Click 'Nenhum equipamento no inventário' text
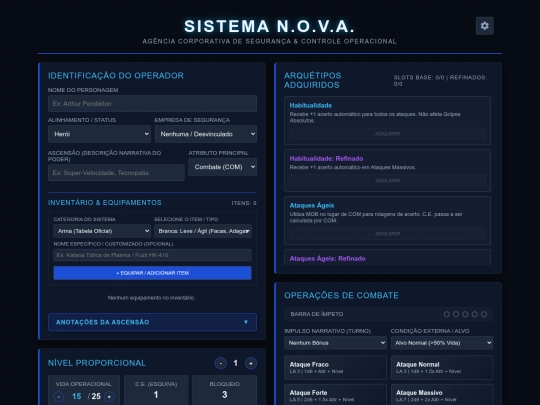 coord(151,298)
